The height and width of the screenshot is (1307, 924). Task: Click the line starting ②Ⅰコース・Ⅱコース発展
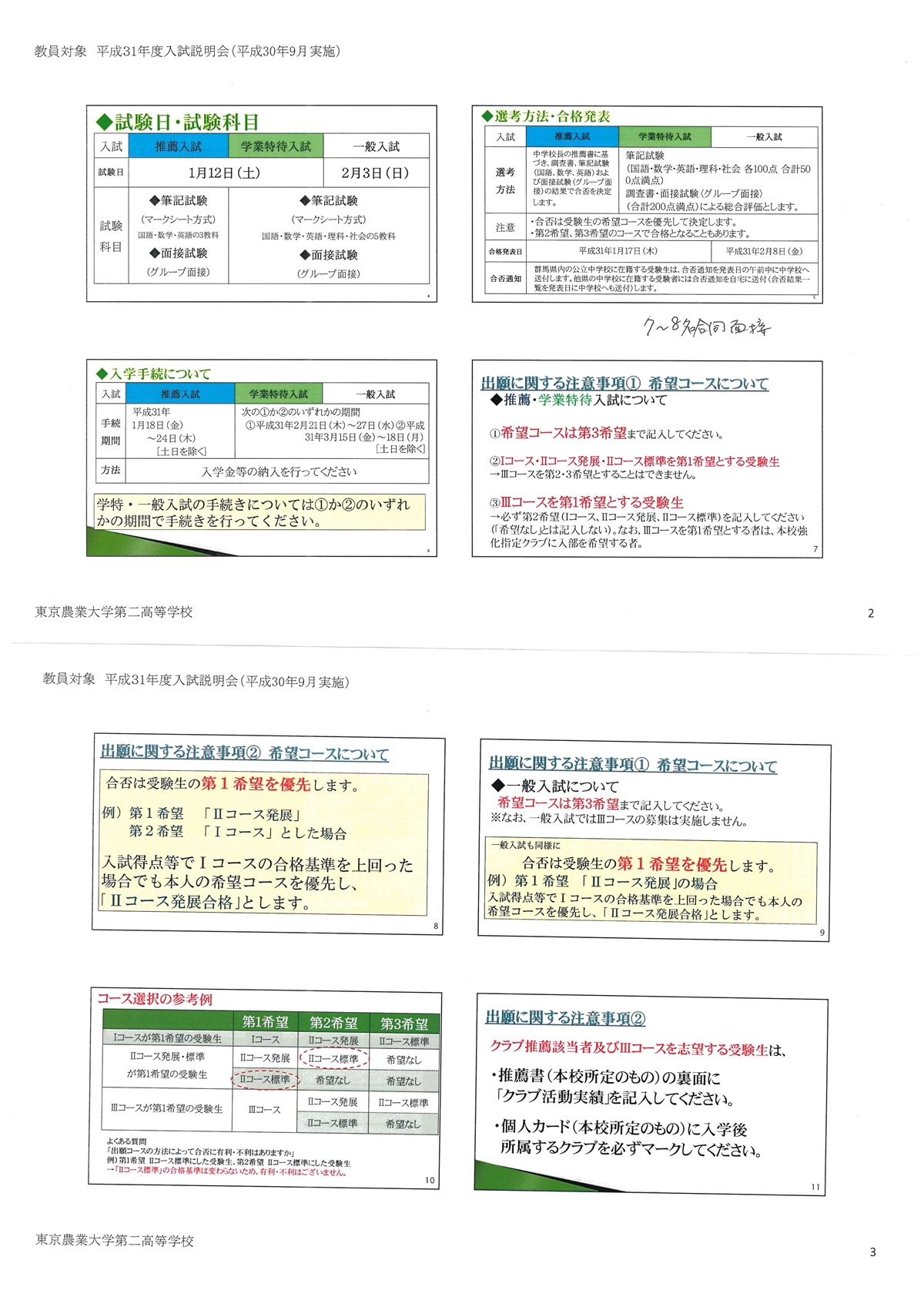[634, 461]
